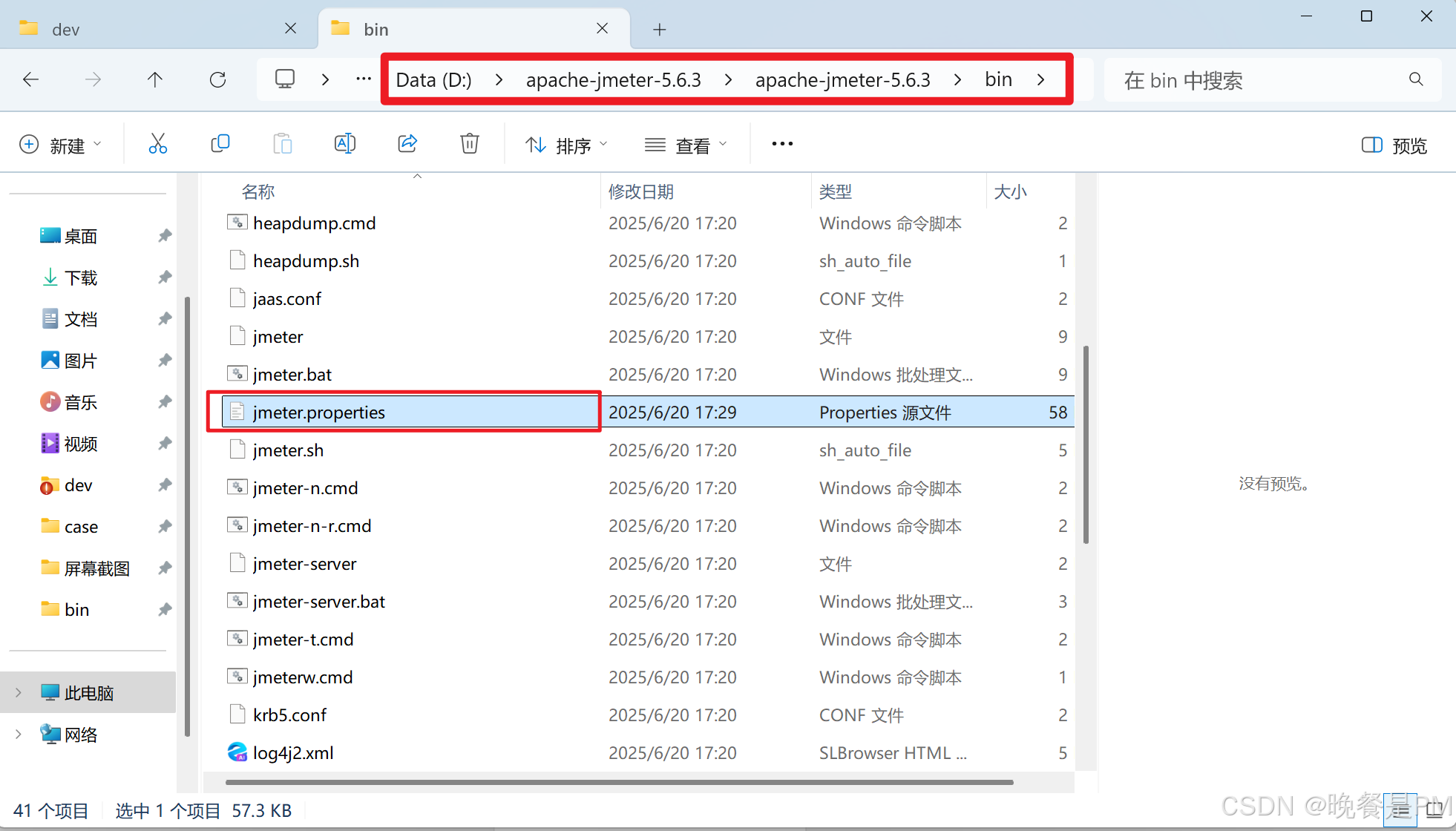Expand chevron after bin breadcrumb
Screen dimensions: 1456x831
point(1041,79)
